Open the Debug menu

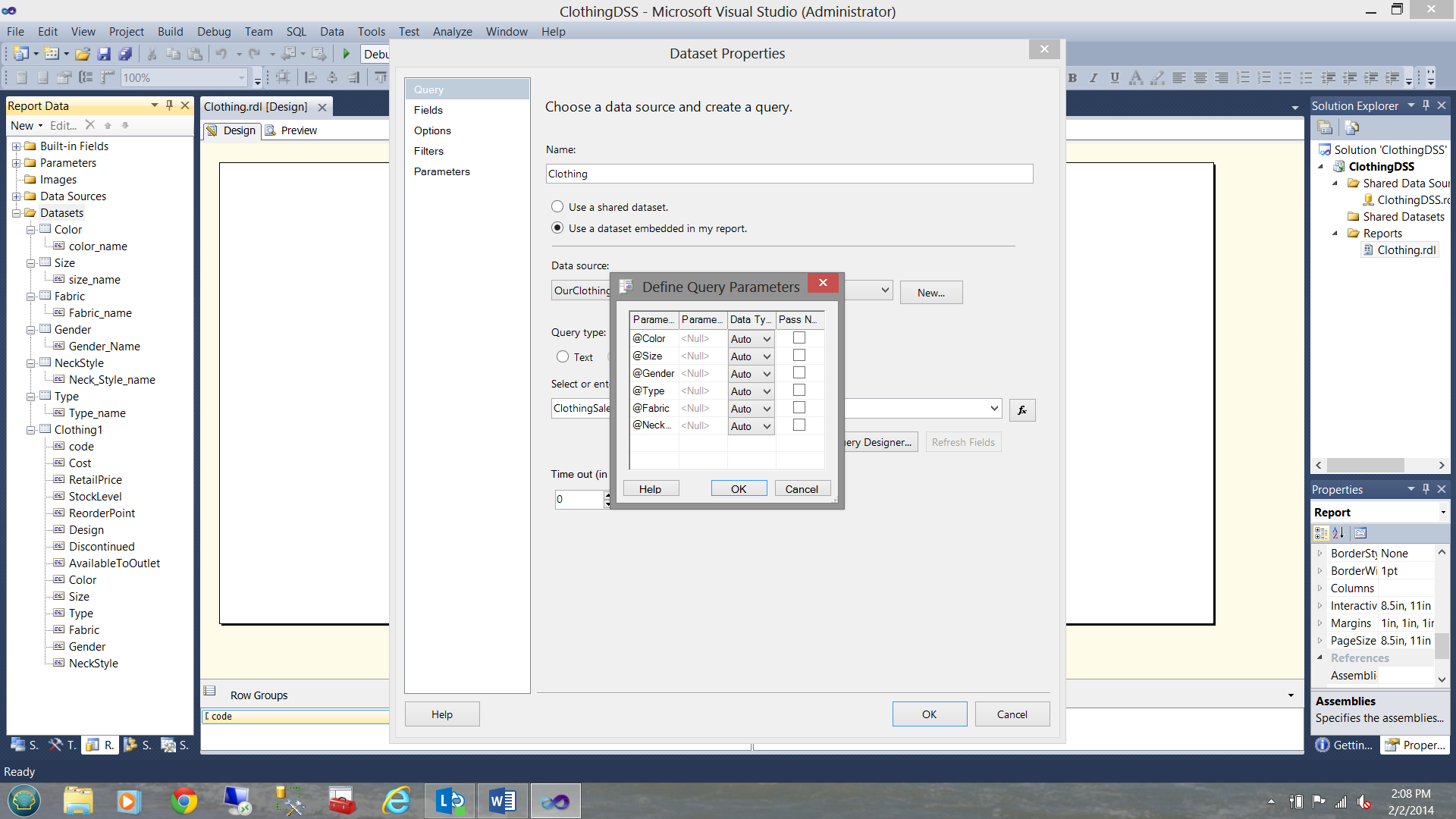pos(213,32)
